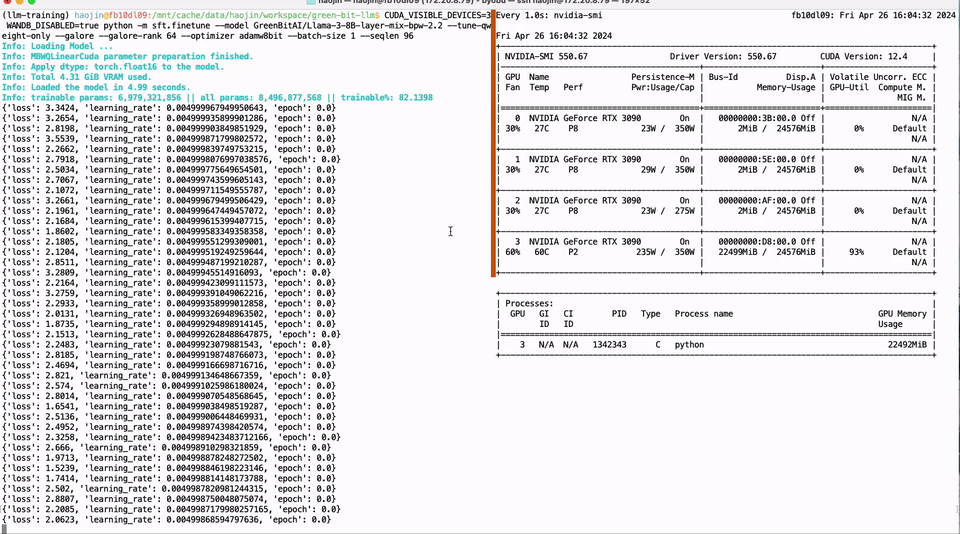The height and width of the screenshot is (534, 960).
Task: Click the "CUDA Version: 12.4" text
Action: click(x=864, y=57)
